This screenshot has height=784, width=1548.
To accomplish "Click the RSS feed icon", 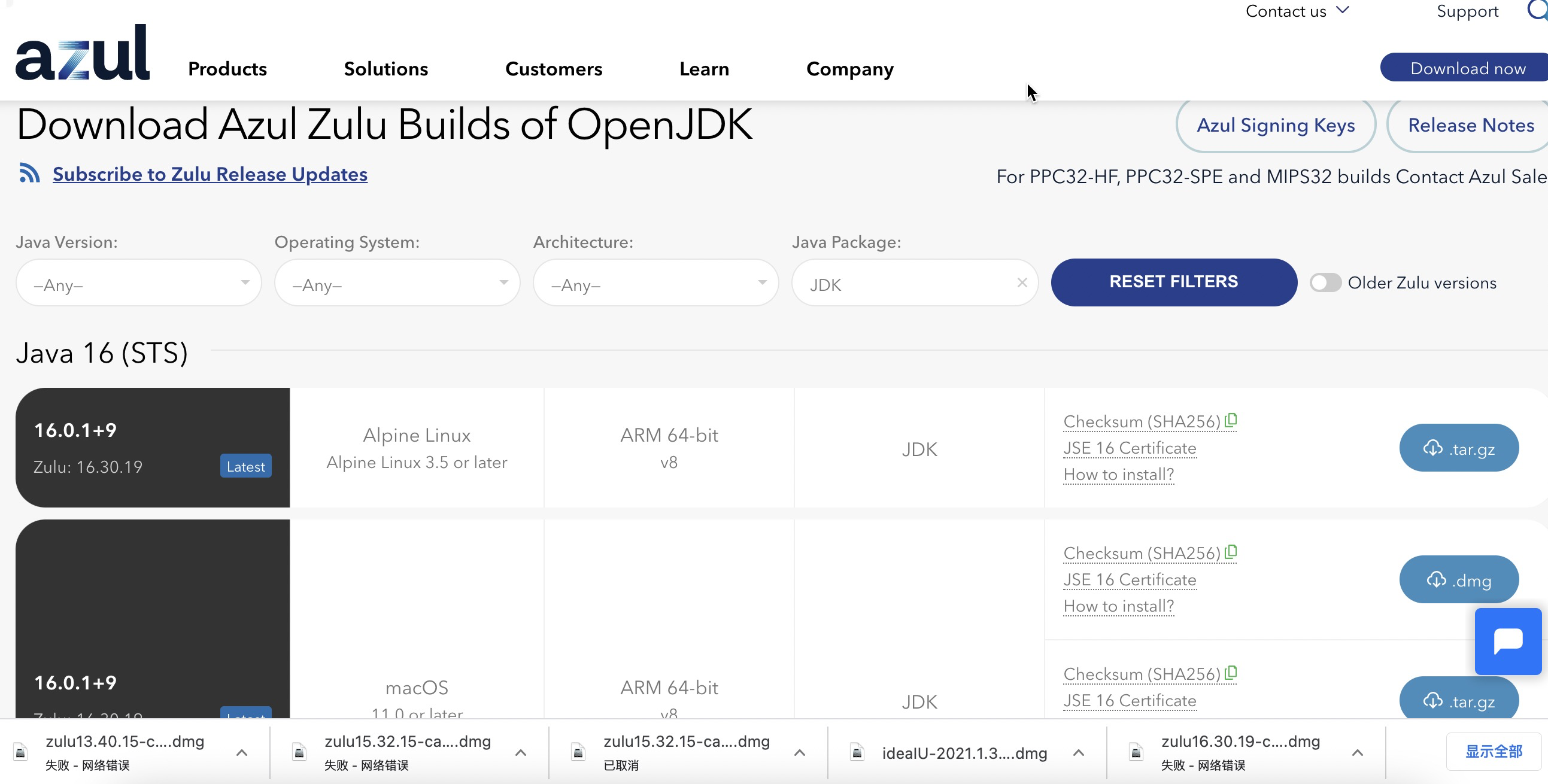I will point(29,172).
